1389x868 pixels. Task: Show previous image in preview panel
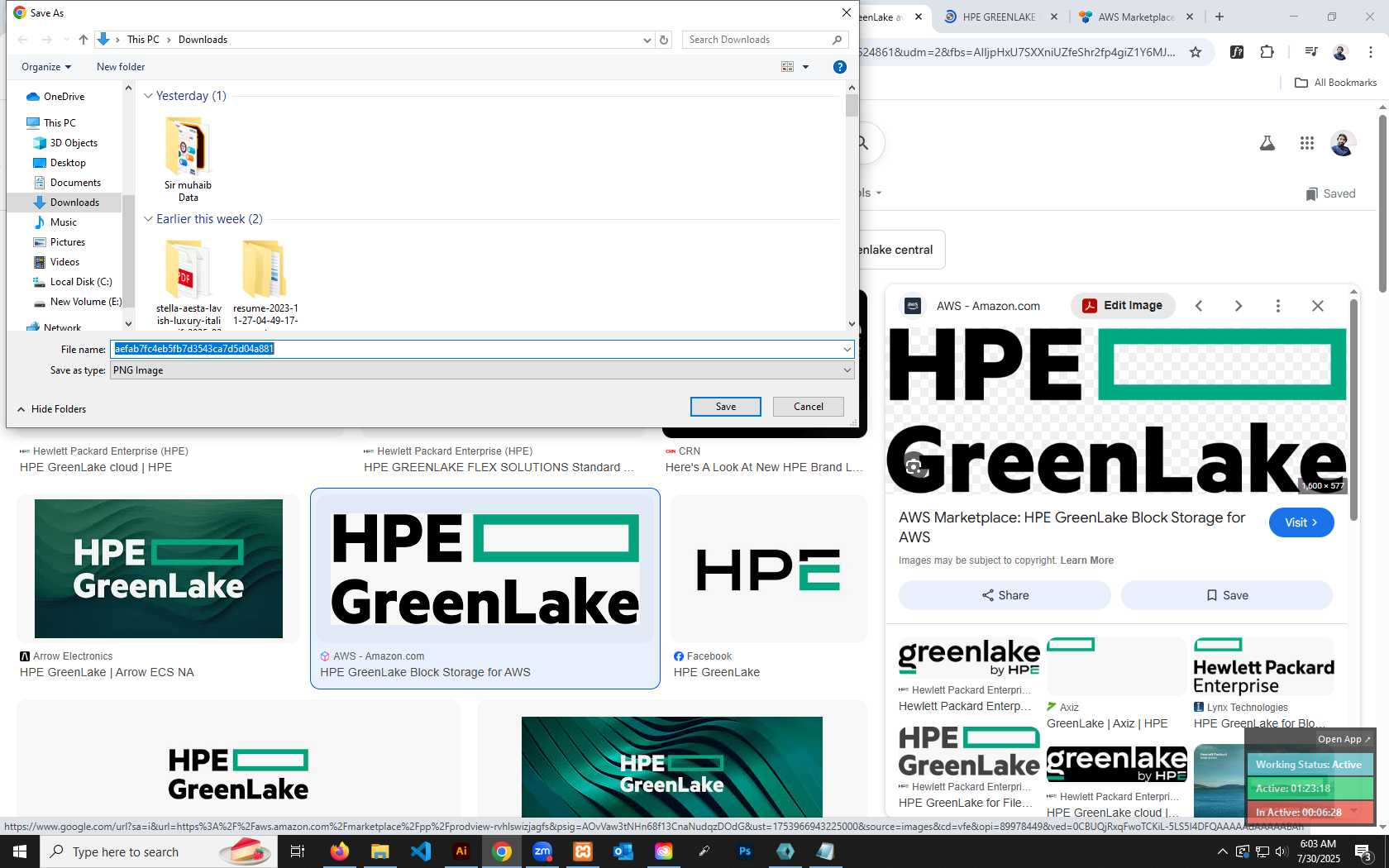pos(1199,306)
